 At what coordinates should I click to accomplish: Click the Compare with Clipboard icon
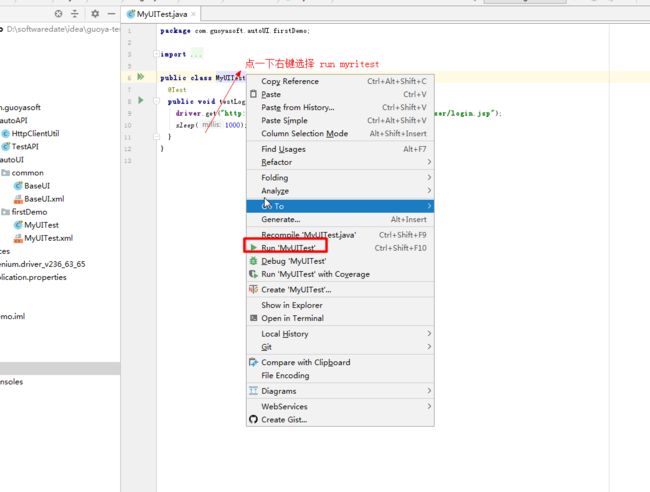coord(253,362)
